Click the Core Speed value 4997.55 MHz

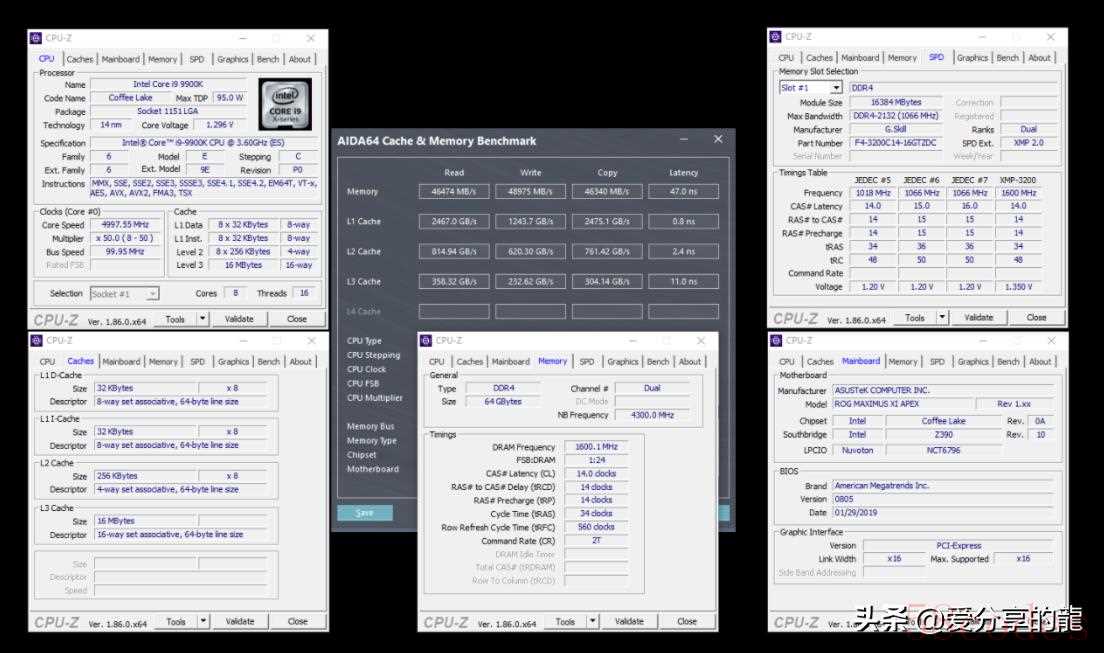coord(126,225)
